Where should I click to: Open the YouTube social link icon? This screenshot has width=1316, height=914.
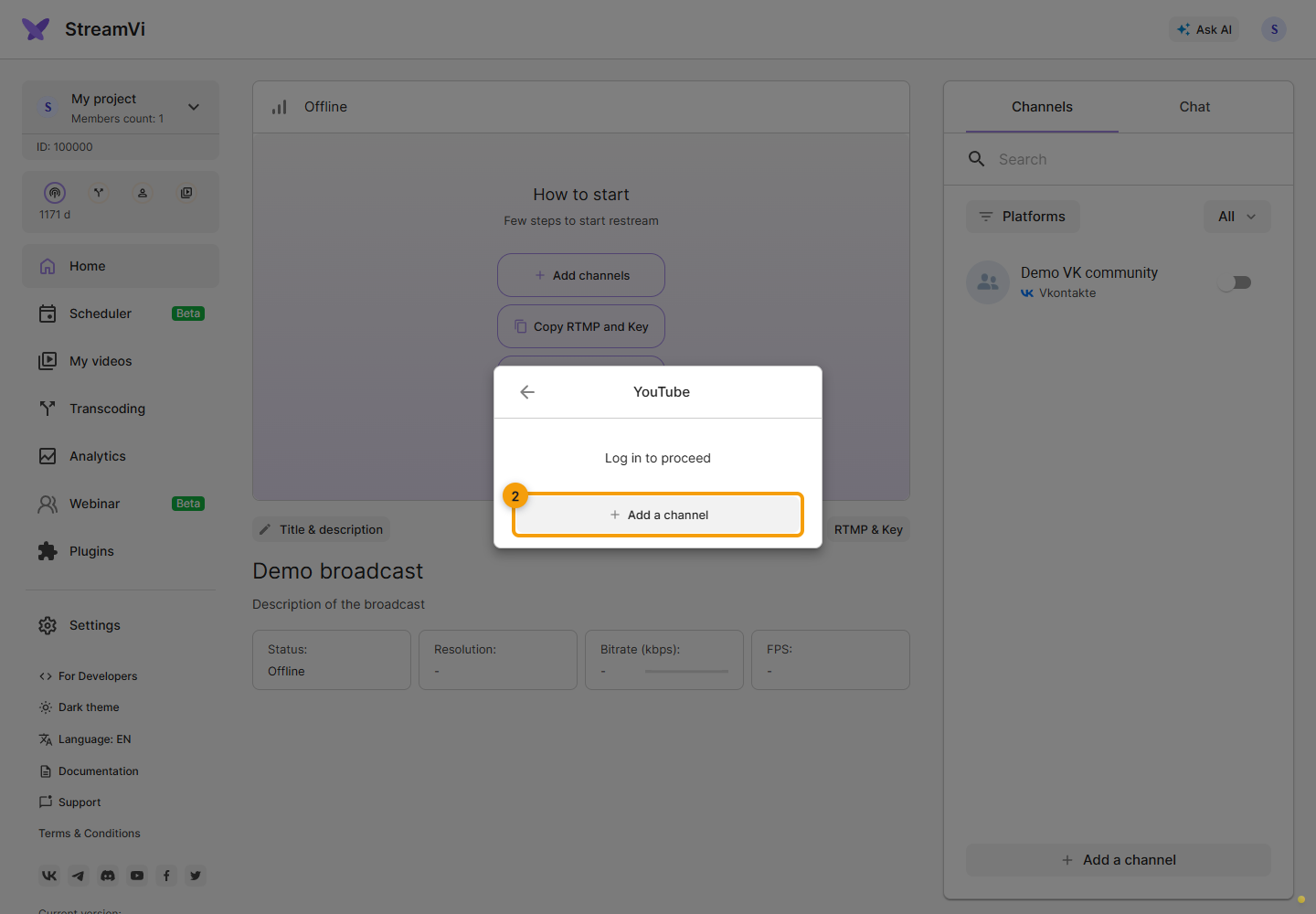point(137,876)
